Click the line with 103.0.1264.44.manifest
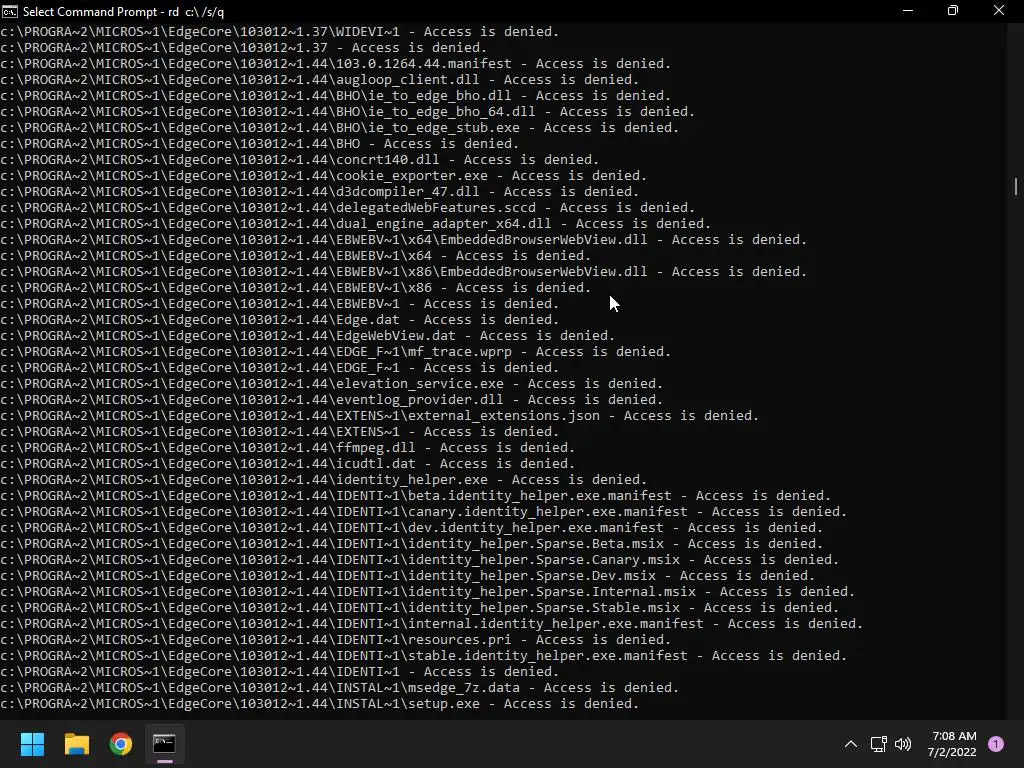Image resolution: width=1024 pixels, height=768 pixels. point(336,63)
